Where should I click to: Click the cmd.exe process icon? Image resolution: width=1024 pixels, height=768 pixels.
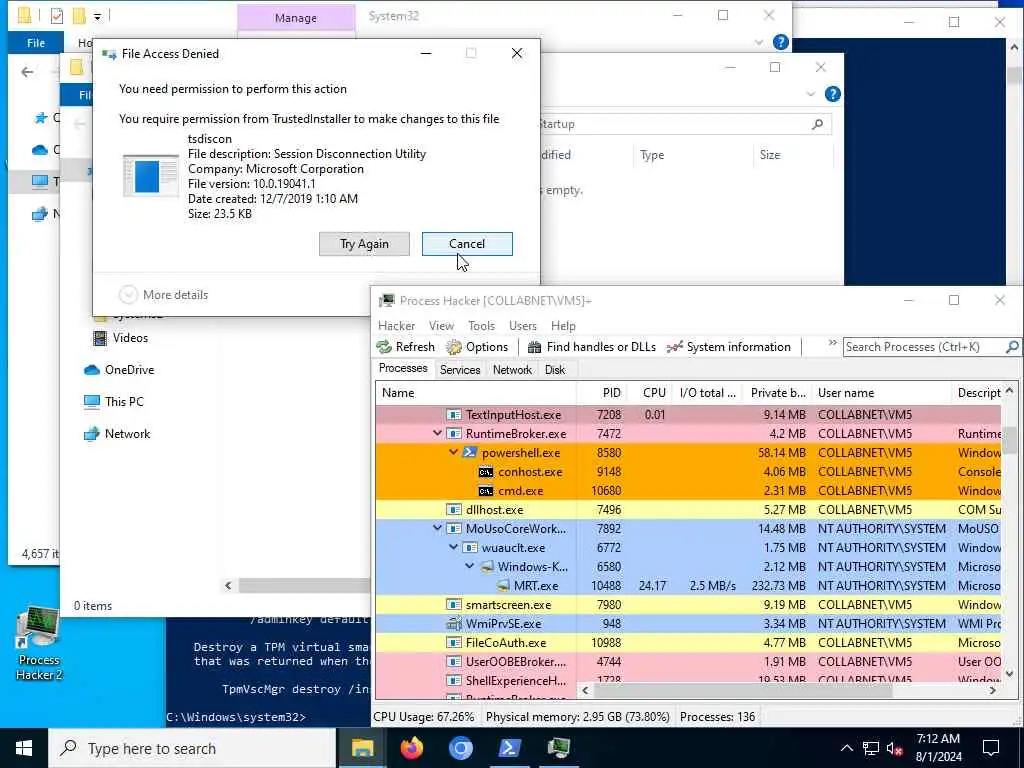tap(485, 490)
